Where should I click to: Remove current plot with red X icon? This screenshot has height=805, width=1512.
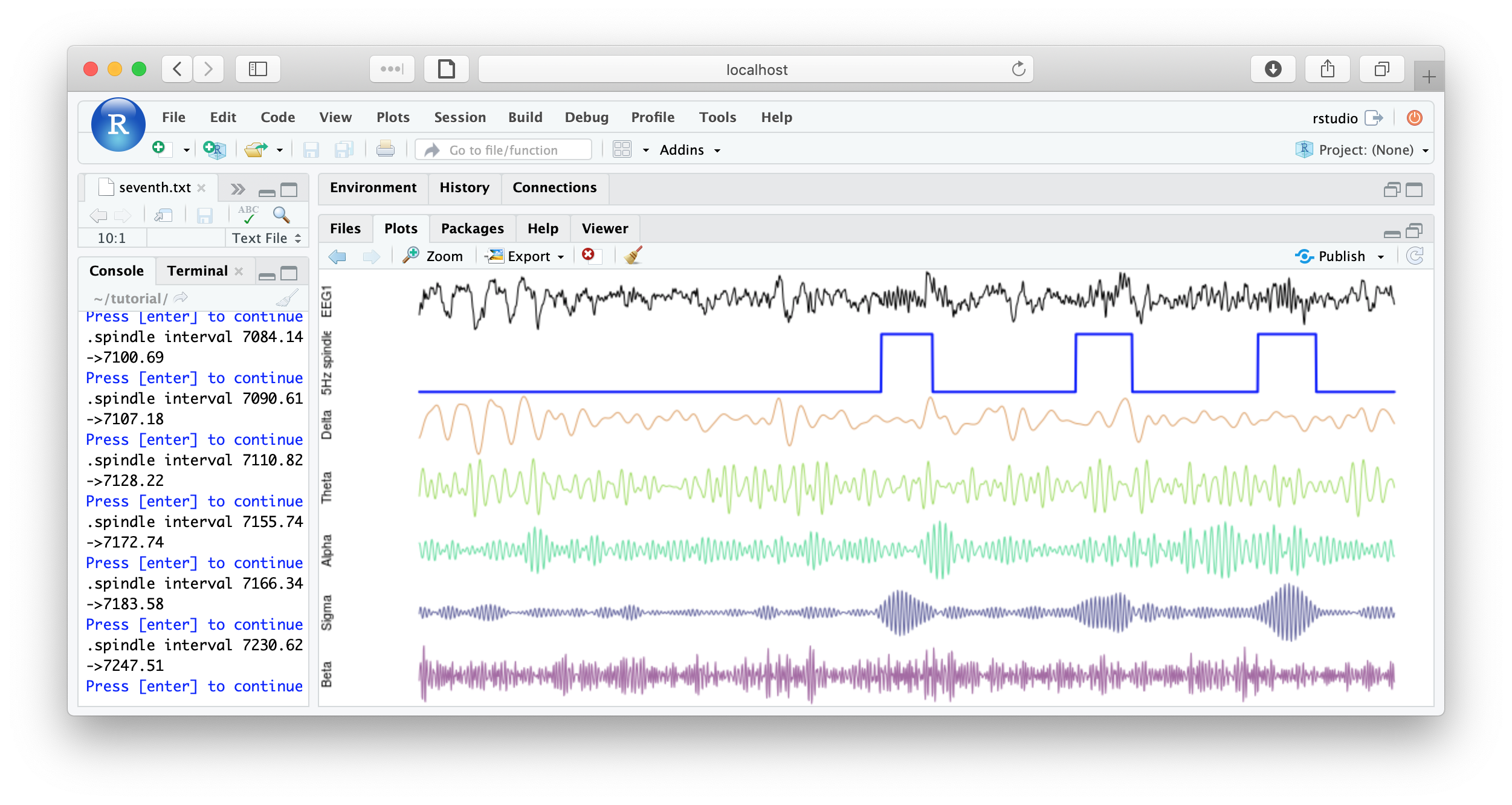pos(589,256)
